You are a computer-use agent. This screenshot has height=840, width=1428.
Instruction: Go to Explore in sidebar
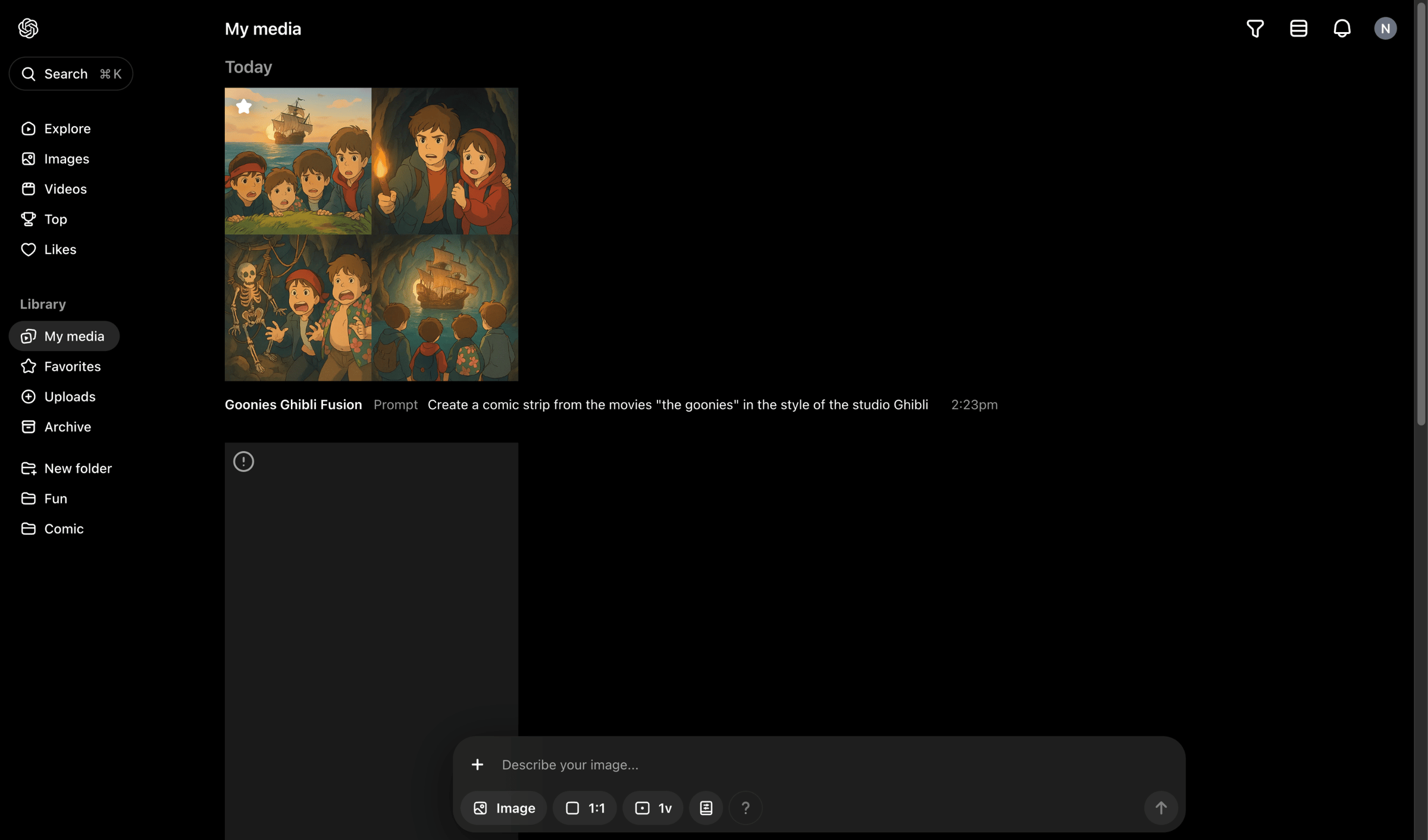coord(56,128)
